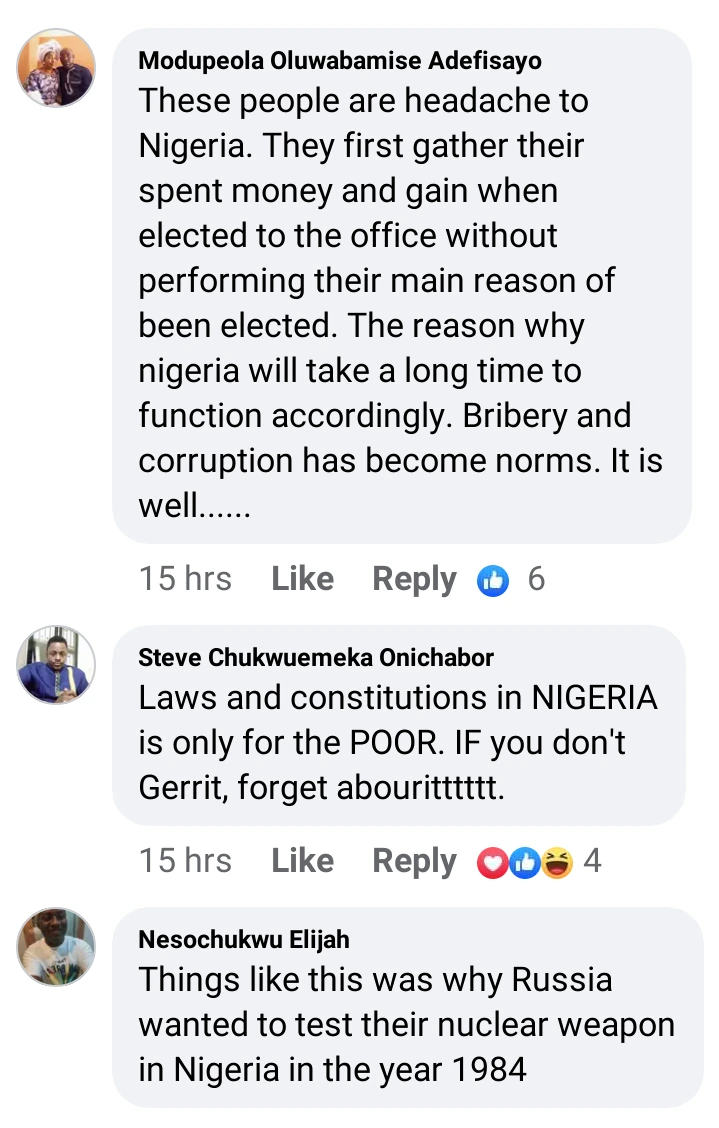Image resolution: width=719 pixels, height=1128 pixels.
Task: Click the blue like reaction on Steve's comment
Action: pos(525,862)
